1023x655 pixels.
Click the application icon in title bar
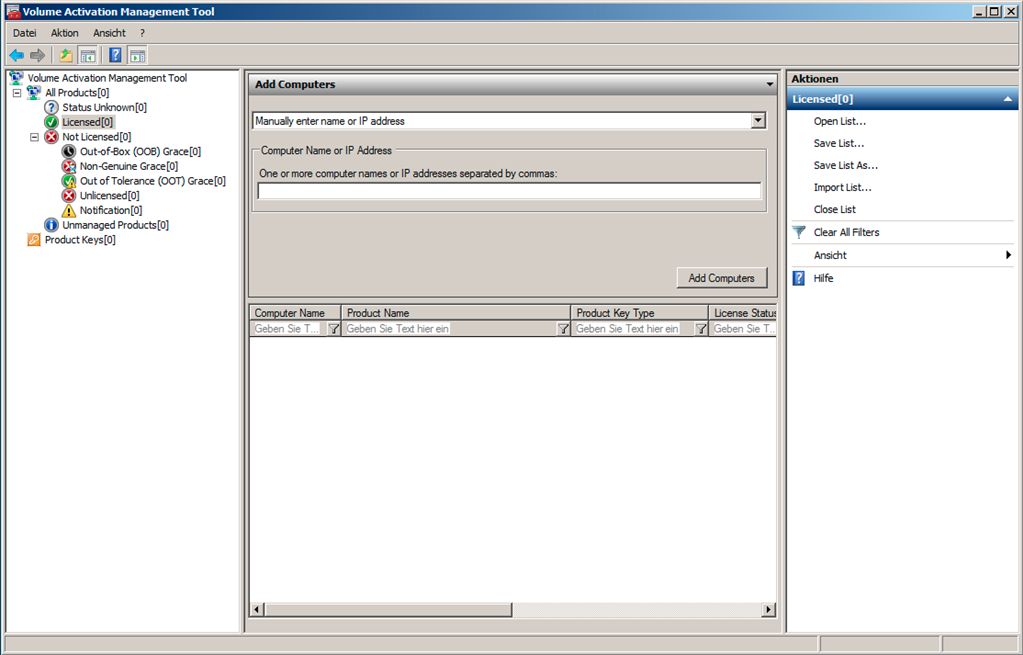tap(12, 12)
